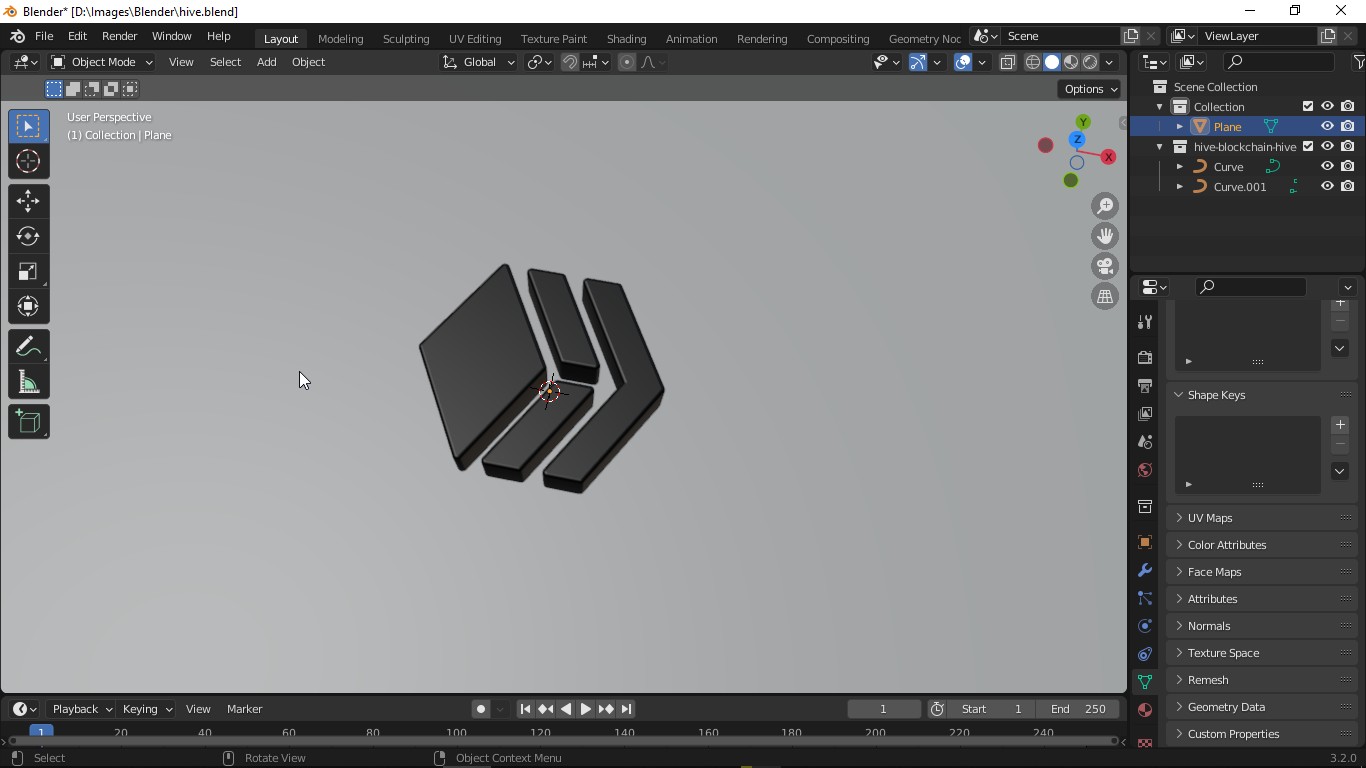This screenshot has height=768, width=1366.
Task: Collapse the Shape Keys panel
Action: point(1261,395)
